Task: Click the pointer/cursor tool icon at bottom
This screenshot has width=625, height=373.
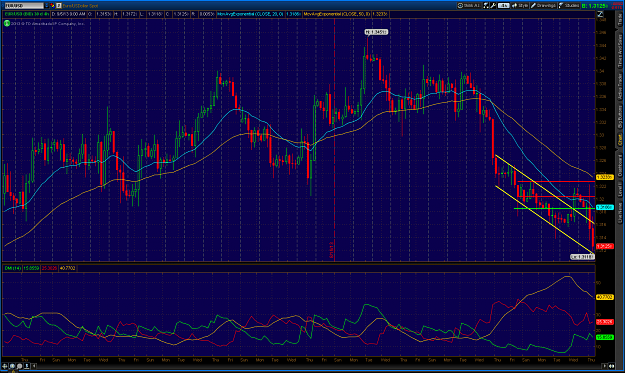Action: pos(27,366)
